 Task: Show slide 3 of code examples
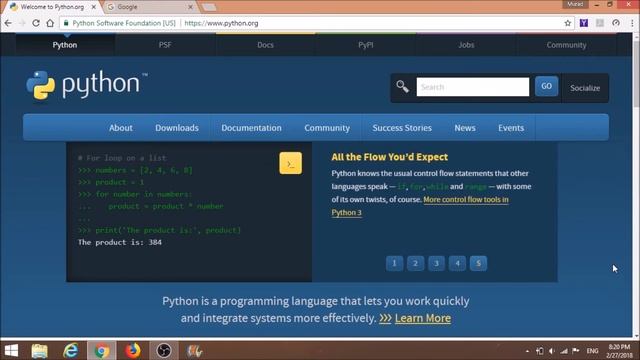click(x=436, y=263)
